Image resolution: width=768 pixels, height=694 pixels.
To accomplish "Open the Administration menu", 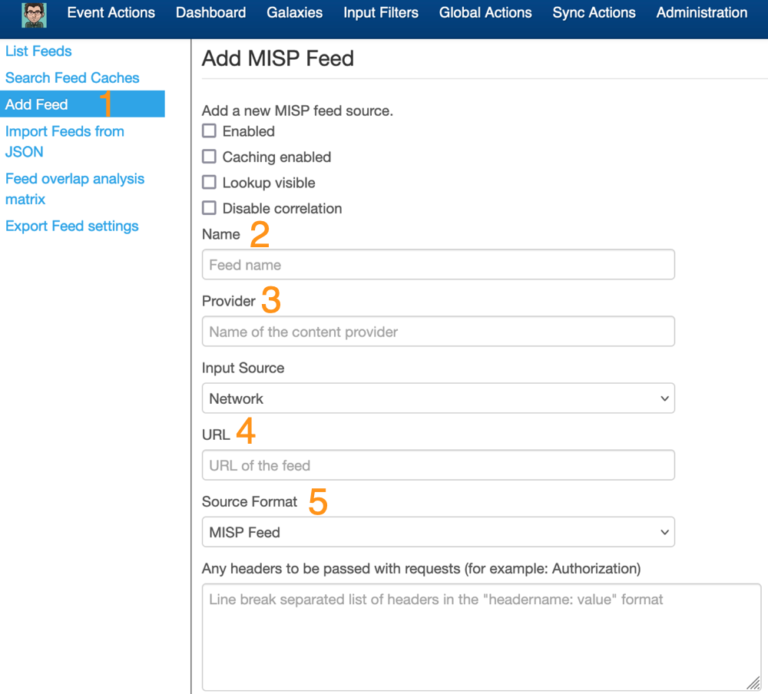I will pyautogui.click(x=701, y=13).
